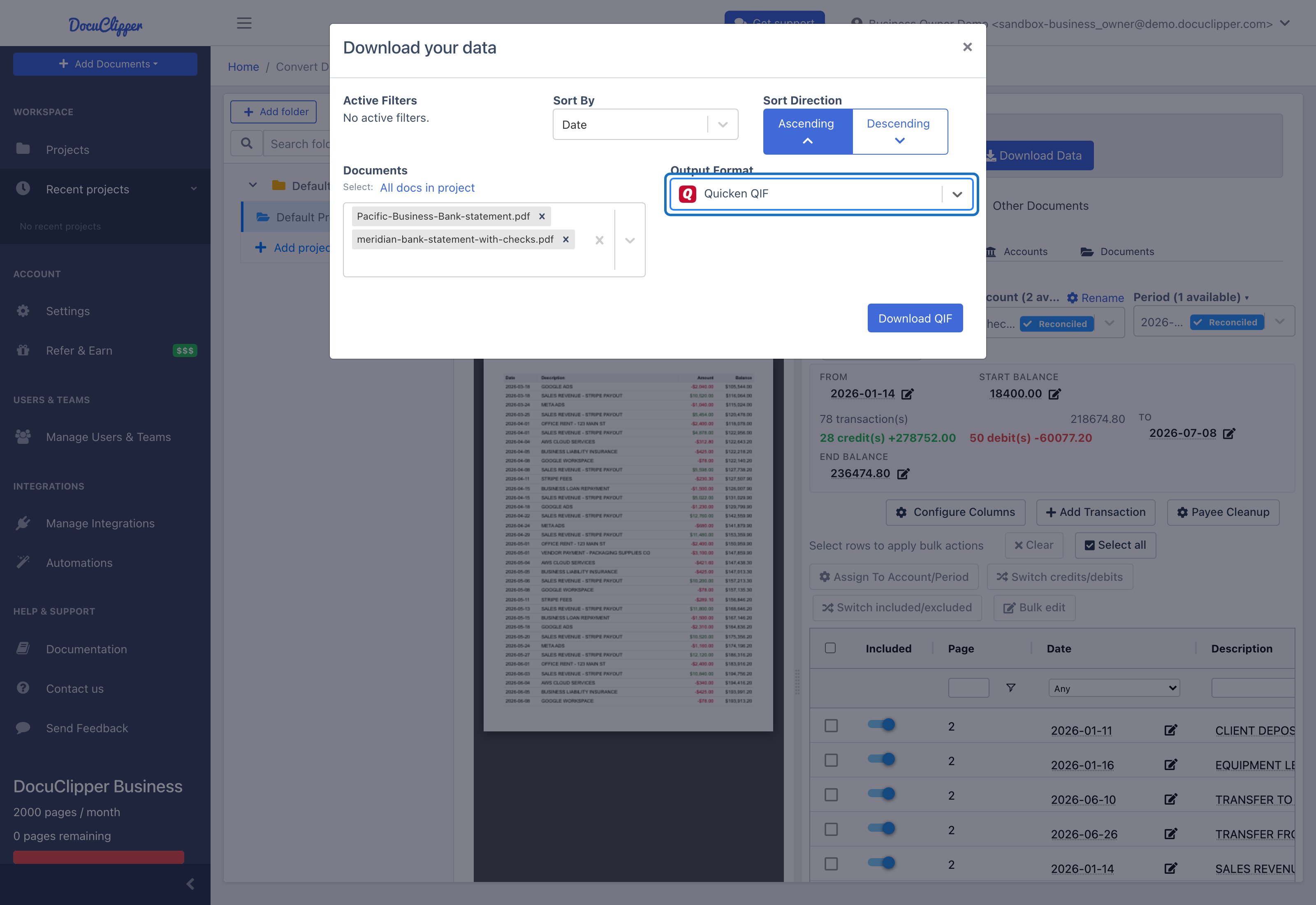Check the row checkbox for 2026-06-26
The height and width of the screenshot is (905, 1316).
click(x=831, y=830)
